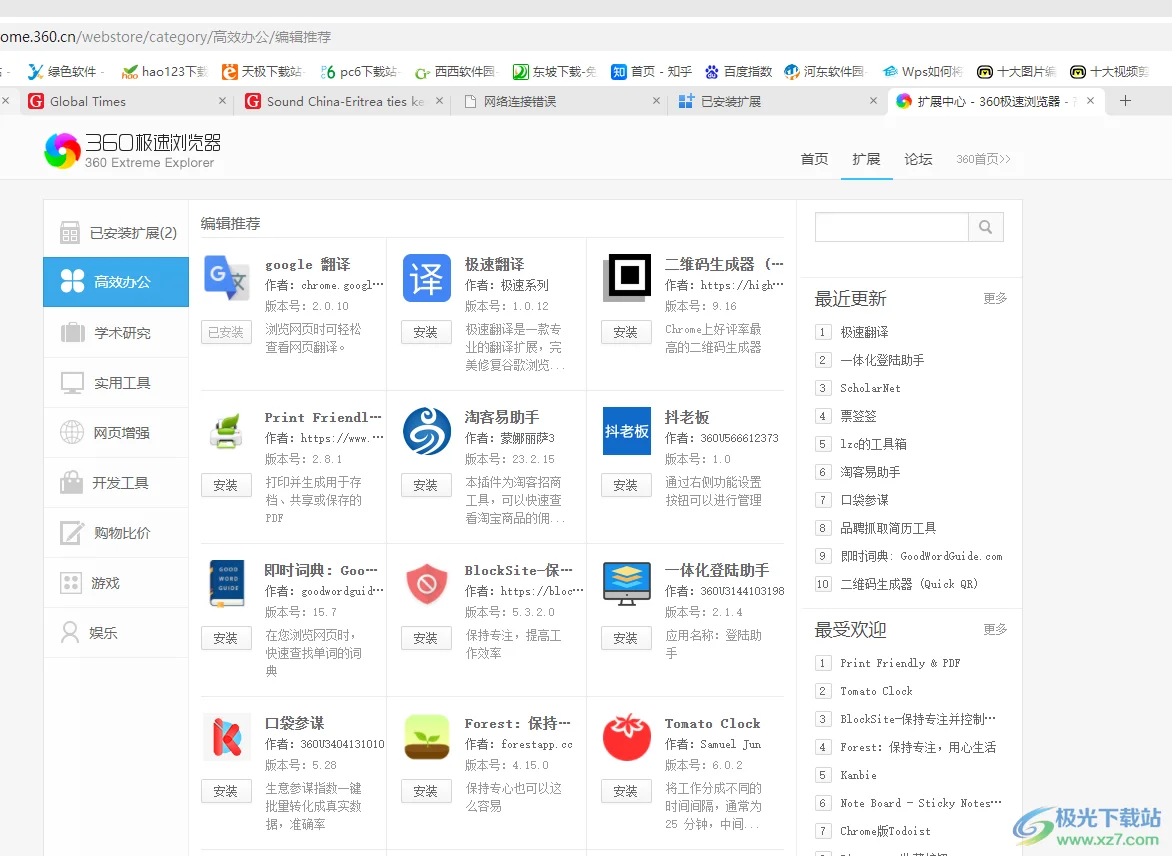Select the 游戏 category
Viewport: 1172px width, 856px height.
[116, 583]
